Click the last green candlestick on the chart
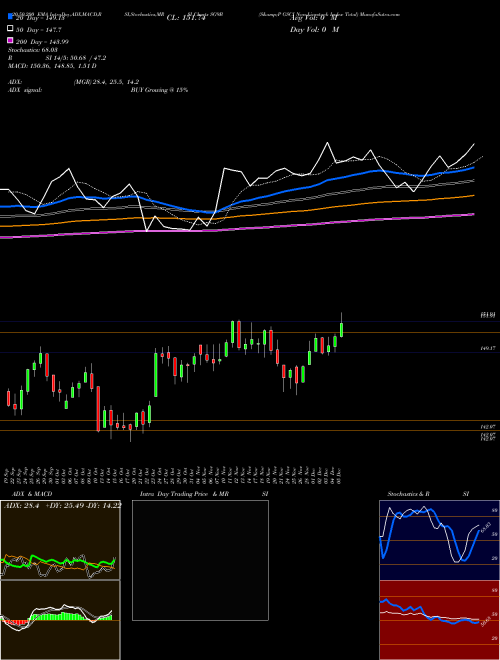500x660 pixels. (341, 330)
